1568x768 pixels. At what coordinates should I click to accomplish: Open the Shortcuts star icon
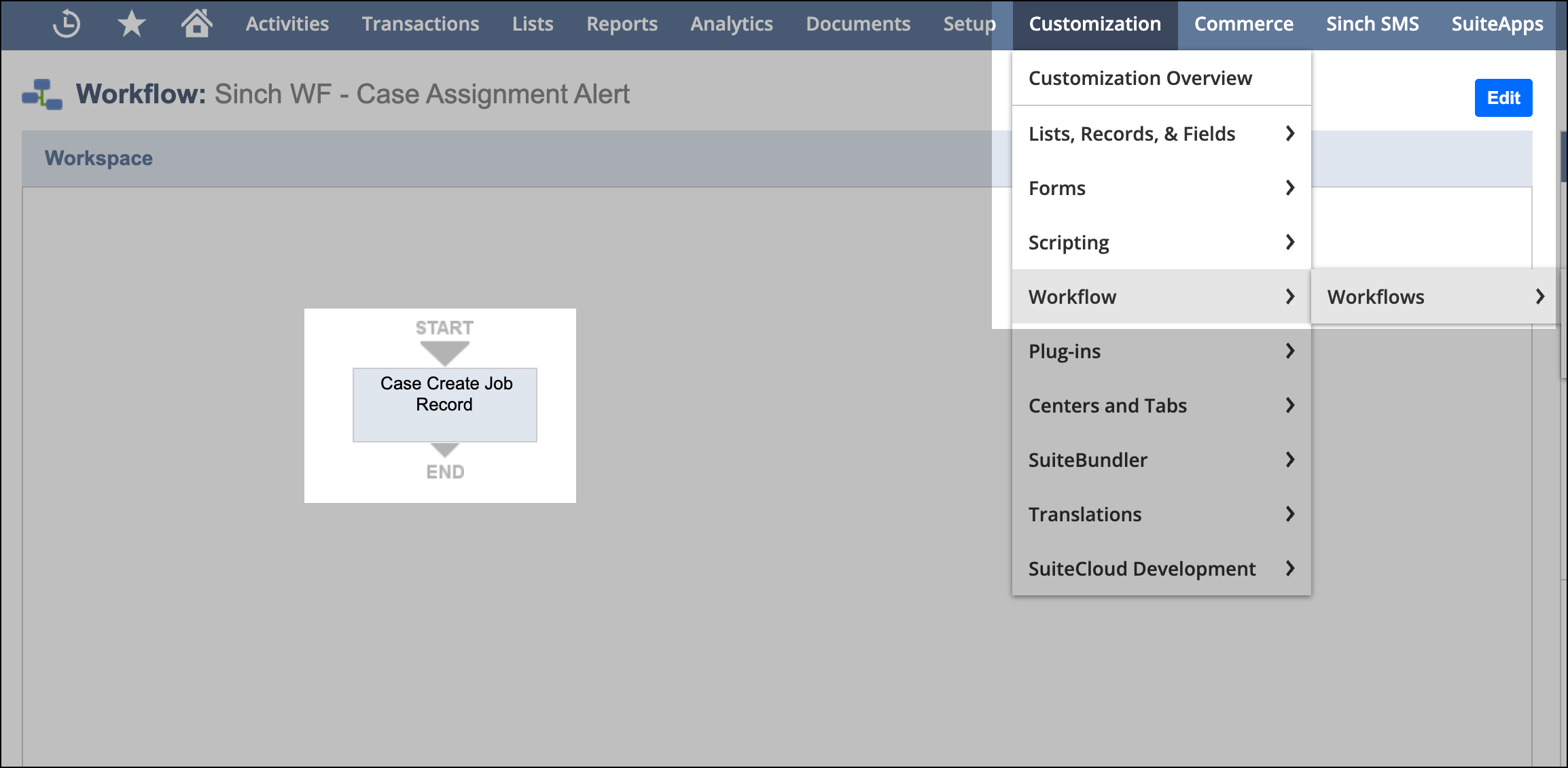point(131,24)
